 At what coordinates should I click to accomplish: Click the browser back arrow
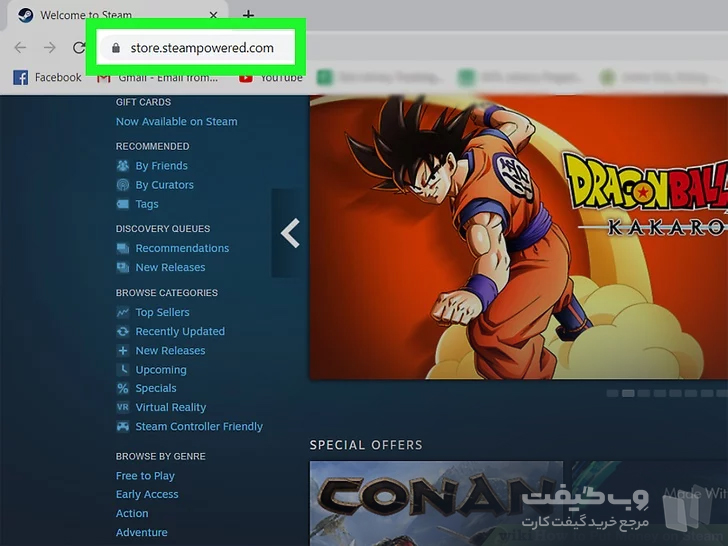pos(20,47)
